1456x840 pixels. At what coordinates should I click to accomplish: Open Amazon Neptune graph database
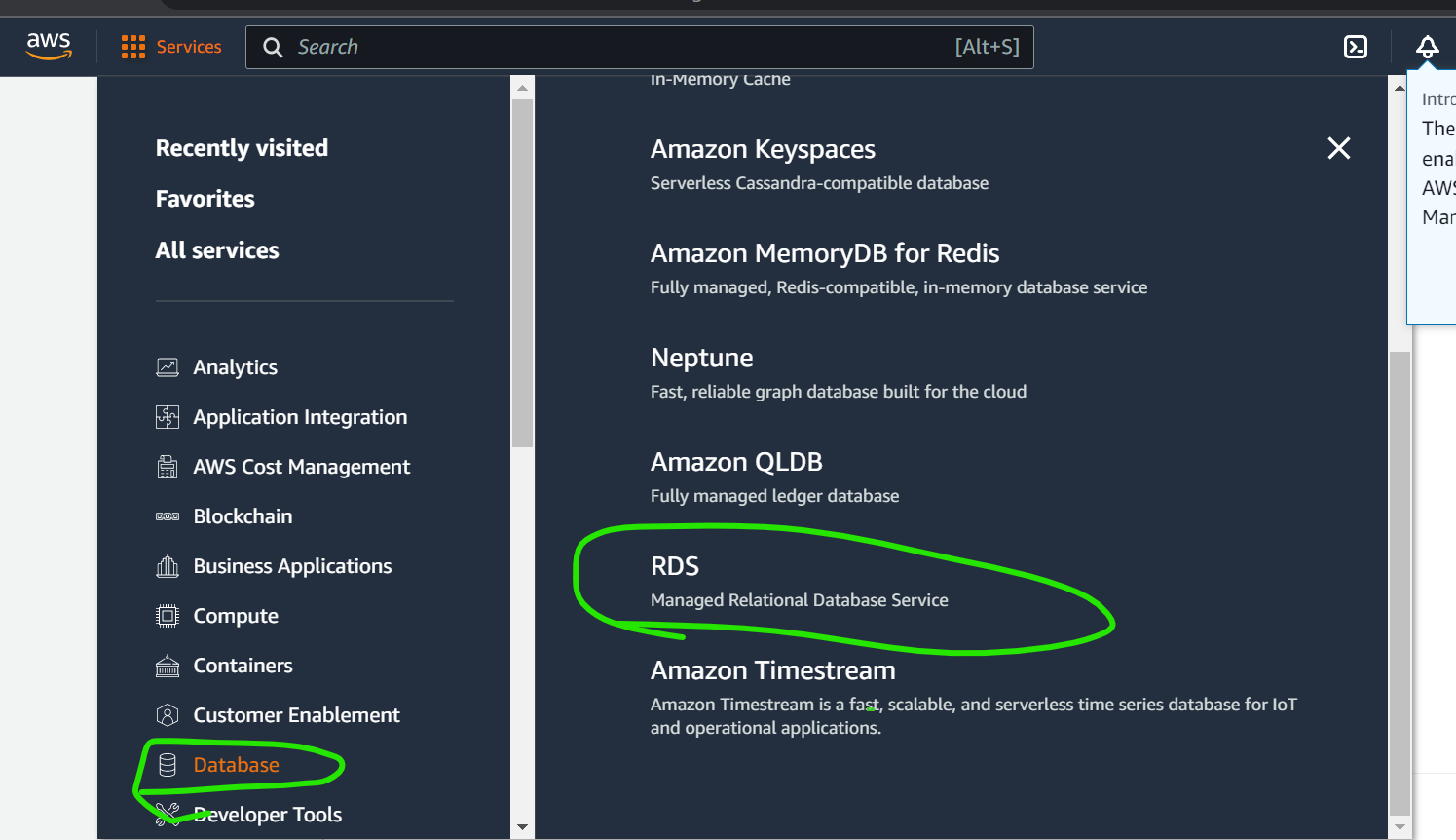701,357
